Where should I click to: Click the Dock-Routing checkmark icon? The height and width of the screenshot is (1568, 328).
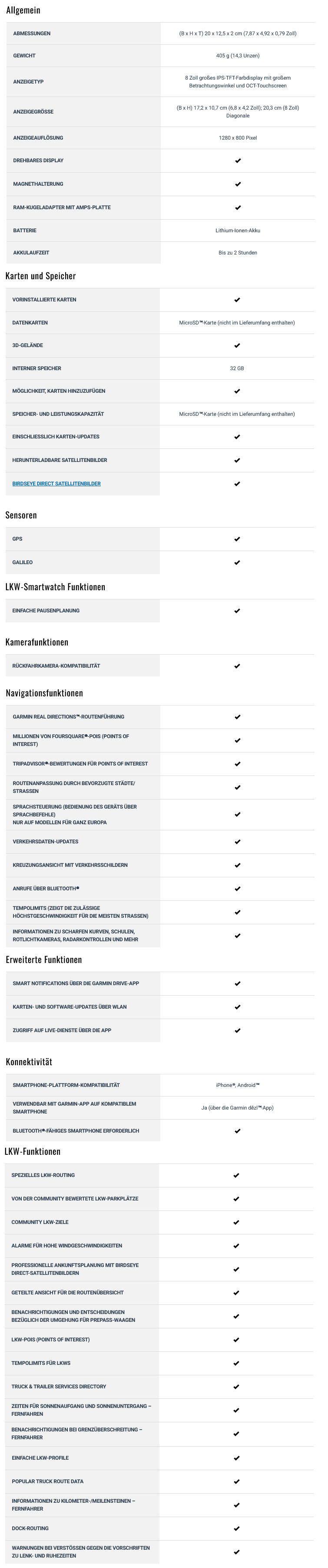pos(237,1528)
